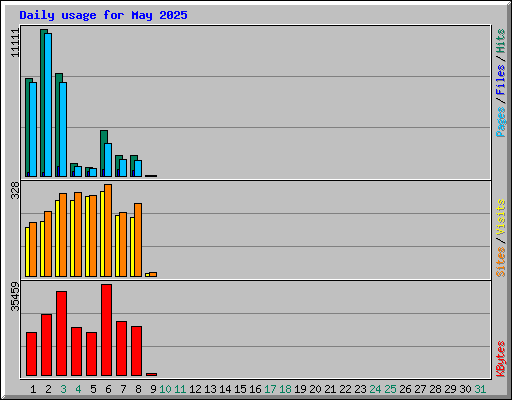512x400 pixels.
Task: Click day 1 cyan files bar
Action: (33, 129)
